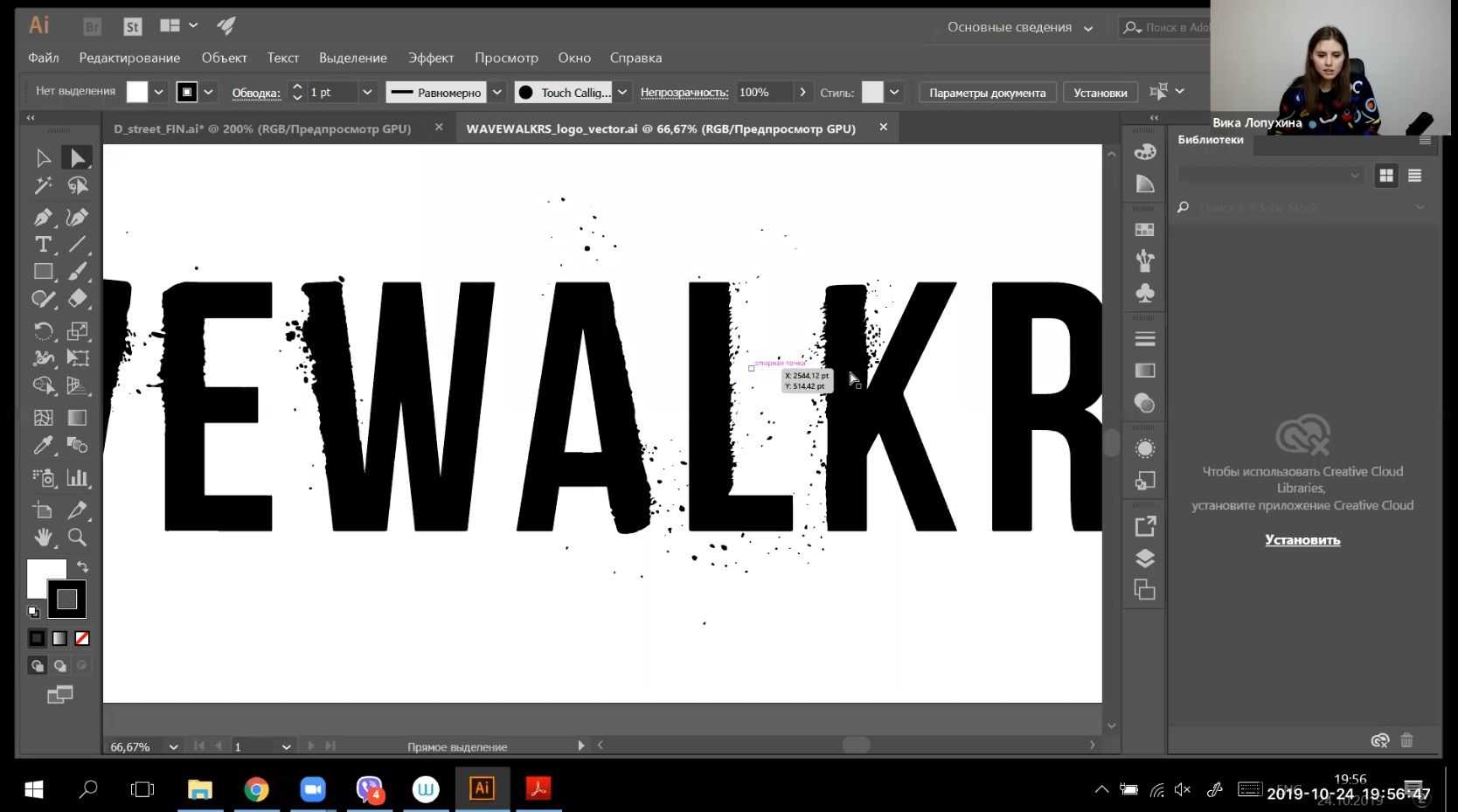Delete library item with trash icon

click(x=1406, y=740)
